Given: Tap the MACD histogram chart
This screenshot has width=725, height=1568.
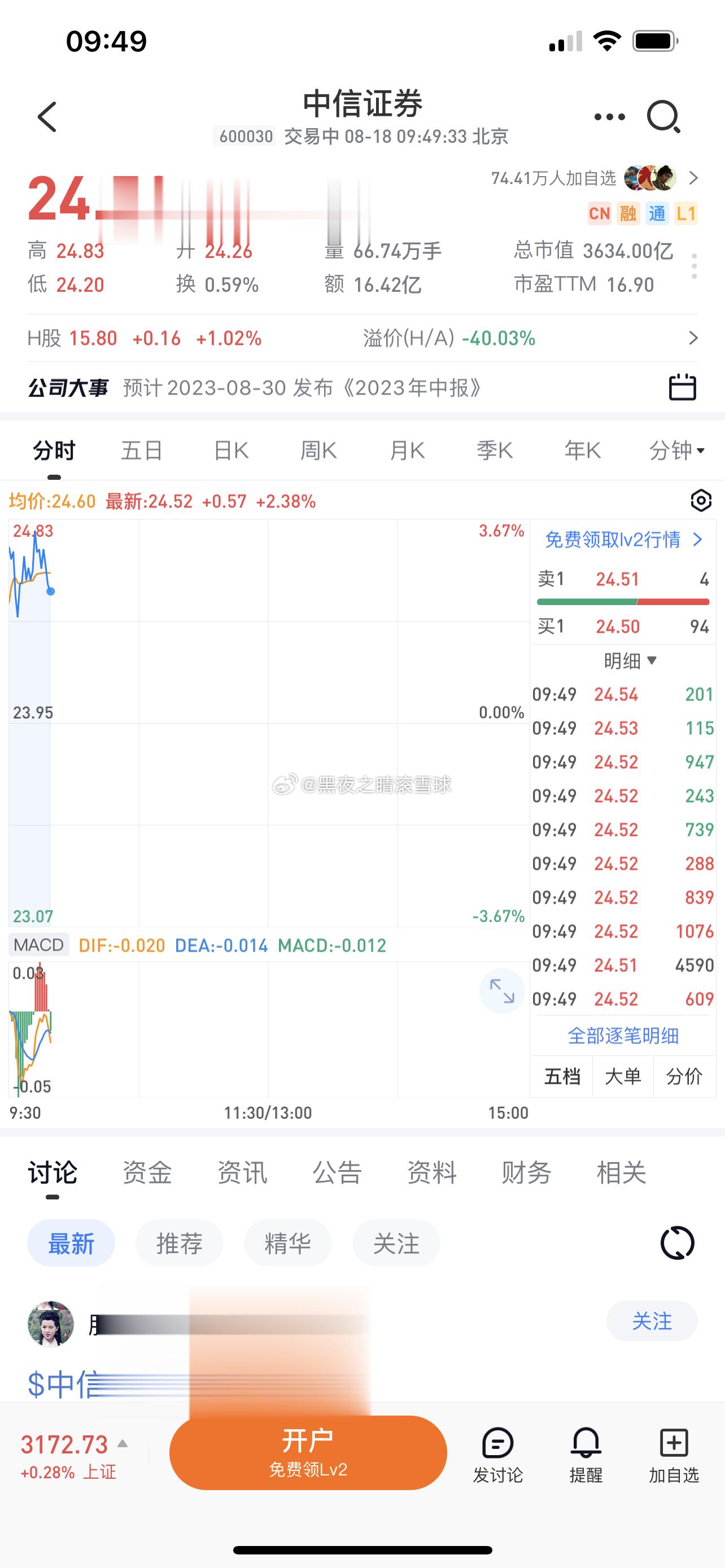Looking at the screenshot, I should (30, 1029).
